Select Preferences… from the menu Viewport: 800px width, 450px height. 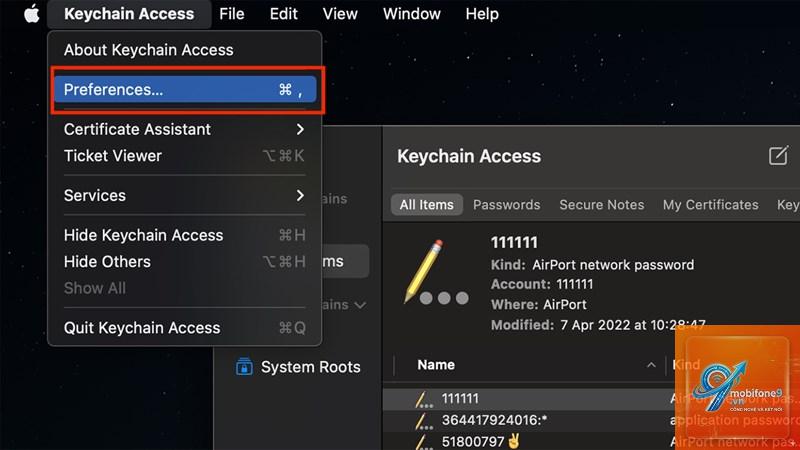185,89
